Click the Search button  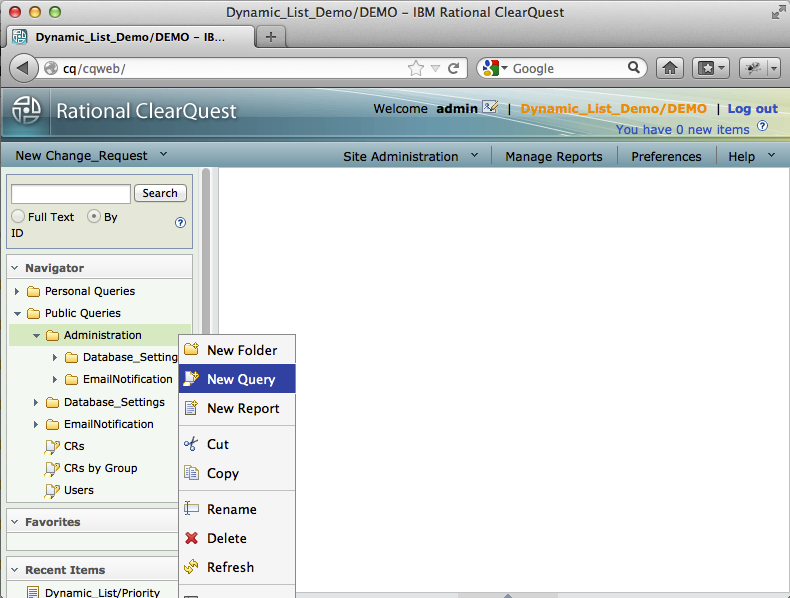point(160,193)
